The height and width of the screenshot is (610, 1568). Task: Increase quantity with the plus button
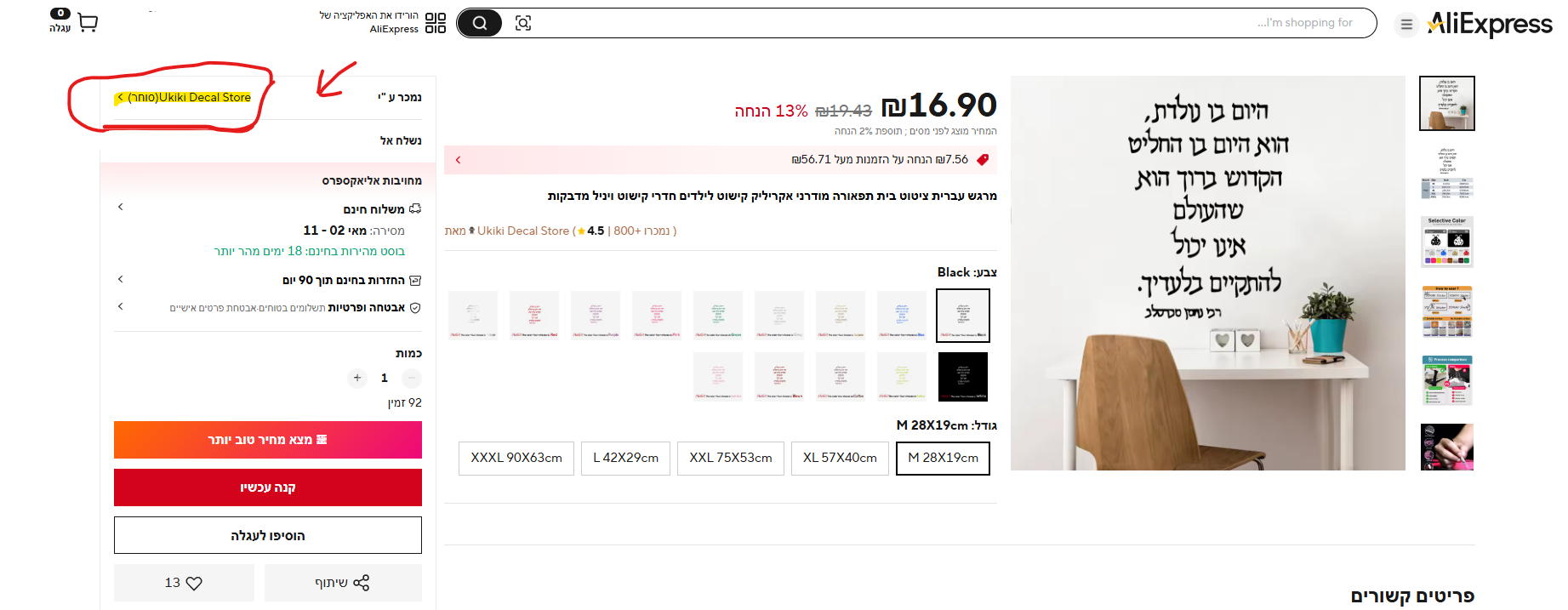(357, 378)
